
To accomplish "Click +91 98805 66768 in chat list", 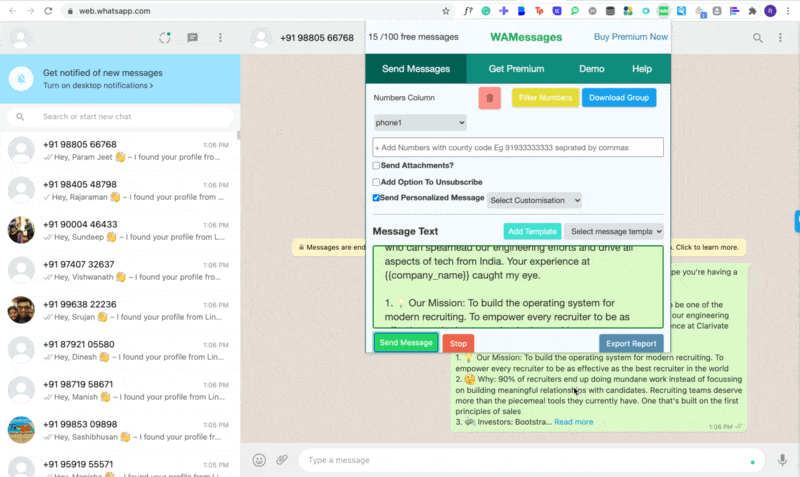I will click(80, 144).
